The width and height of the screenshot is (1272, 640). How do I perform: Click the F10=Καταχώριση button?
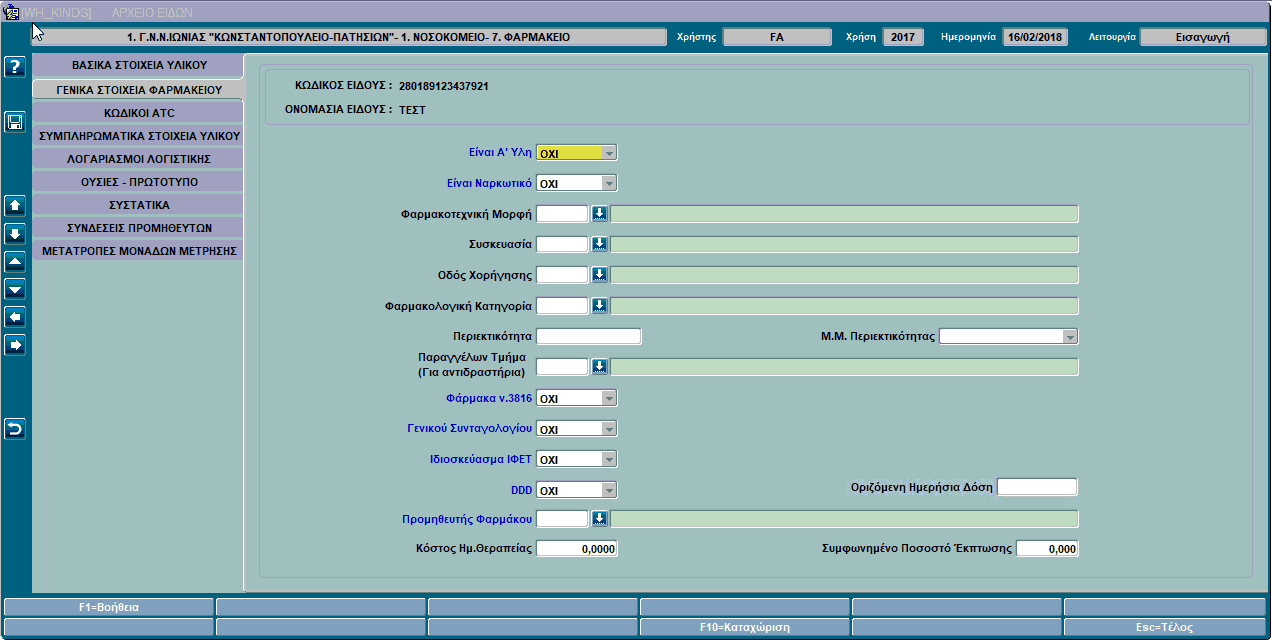[745, 627]
